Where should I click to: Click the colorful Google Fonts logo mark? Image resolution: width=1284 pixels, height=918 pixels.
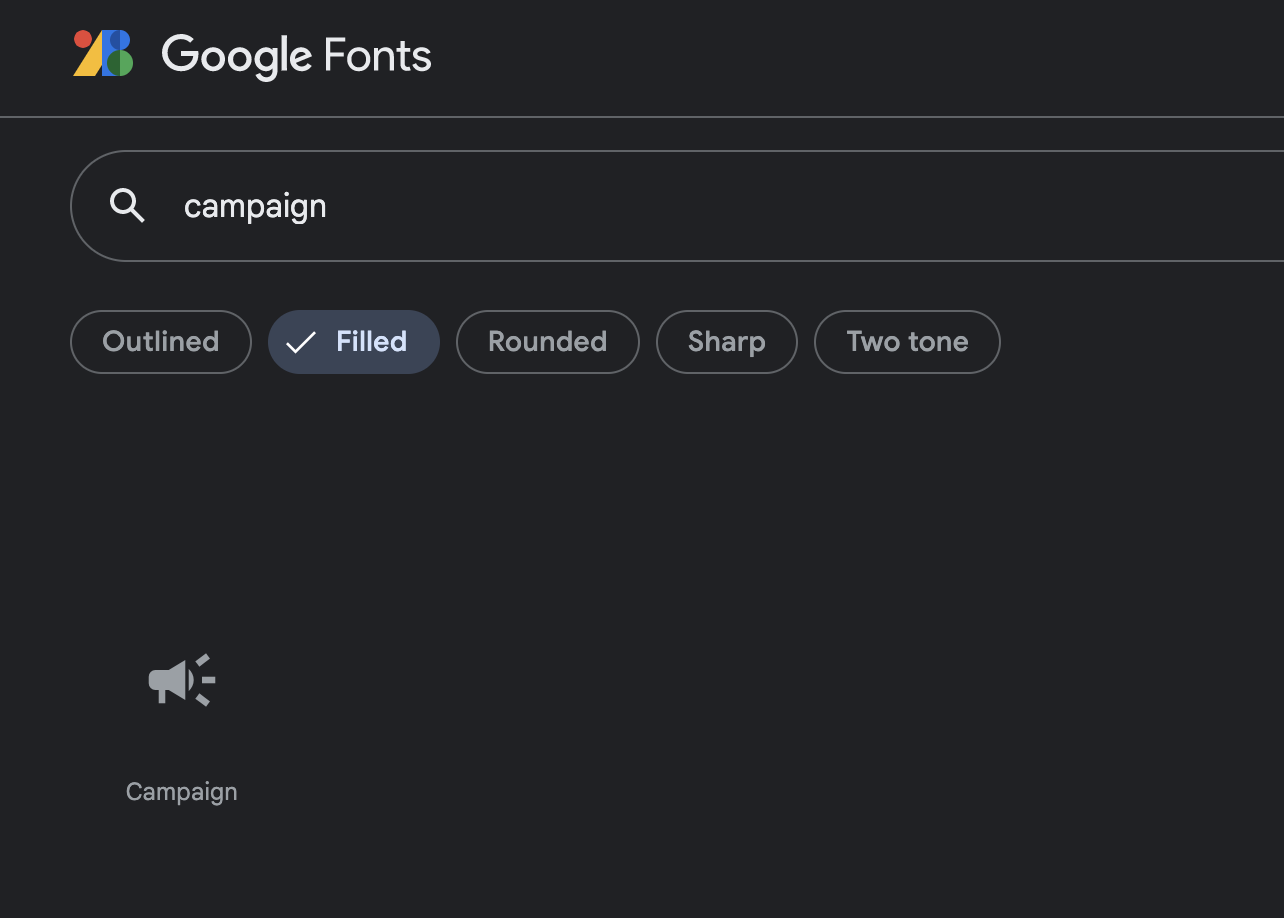(102, 54)
